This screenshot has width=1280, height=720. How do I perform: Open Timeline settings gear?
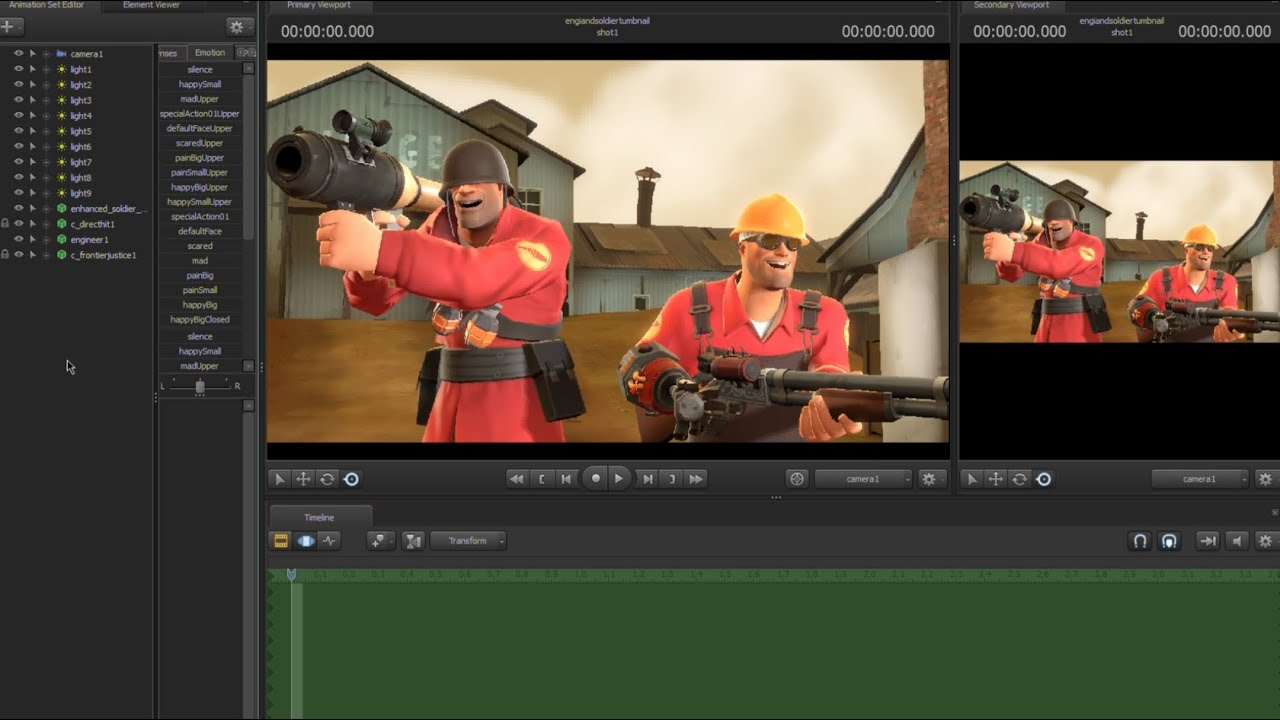pyautogui.click(x=1265, y=541)
